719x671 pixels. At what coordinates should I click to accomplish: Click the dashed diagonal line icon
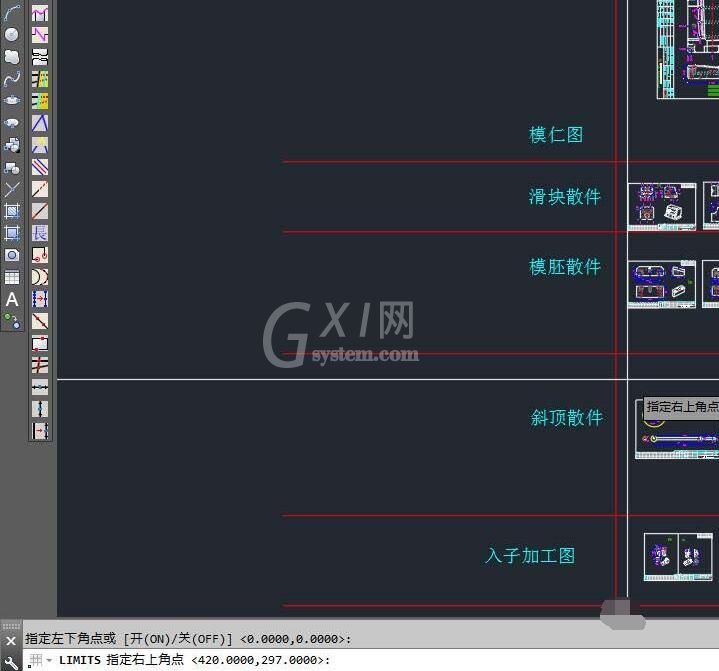[40, 189]
